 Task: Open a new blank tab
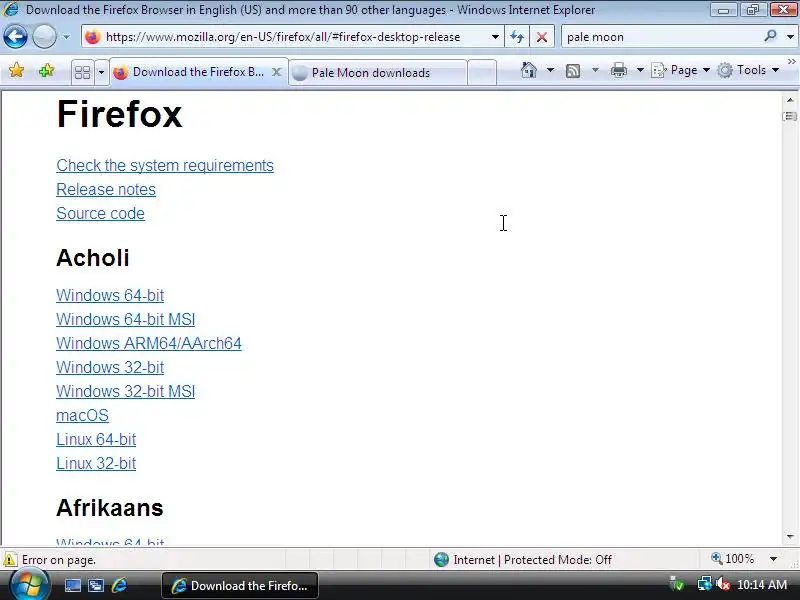click(x=482, y=73)
